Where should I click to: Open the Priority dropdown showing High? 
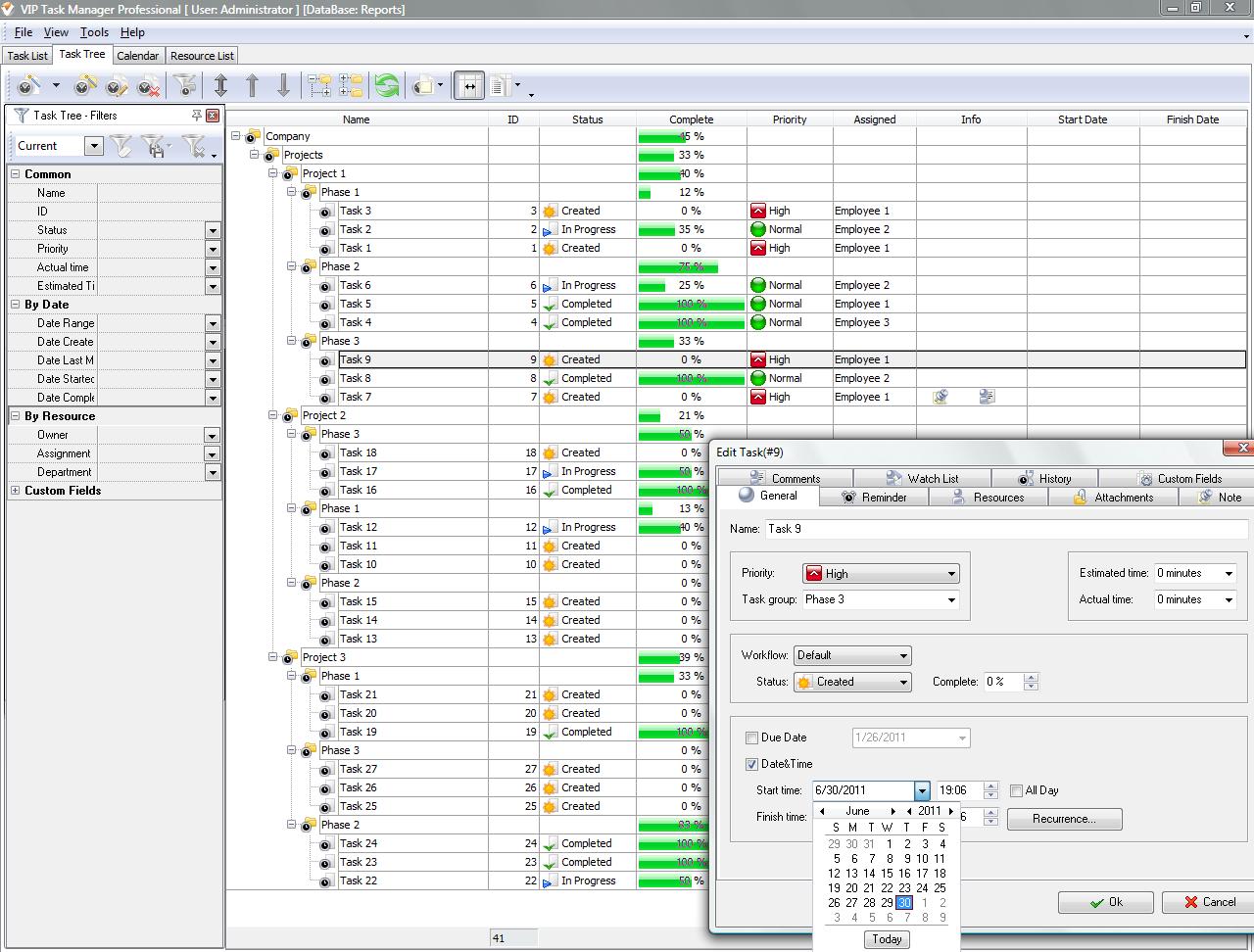click(880, 574)
